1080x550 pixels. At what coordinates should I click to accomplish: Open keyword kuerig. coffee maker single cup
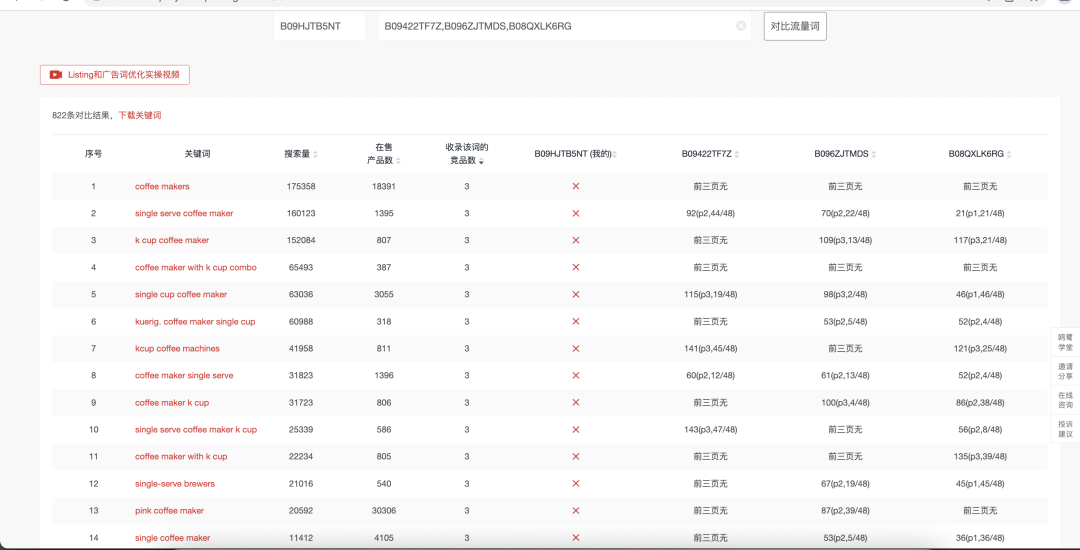pos(195,321)
